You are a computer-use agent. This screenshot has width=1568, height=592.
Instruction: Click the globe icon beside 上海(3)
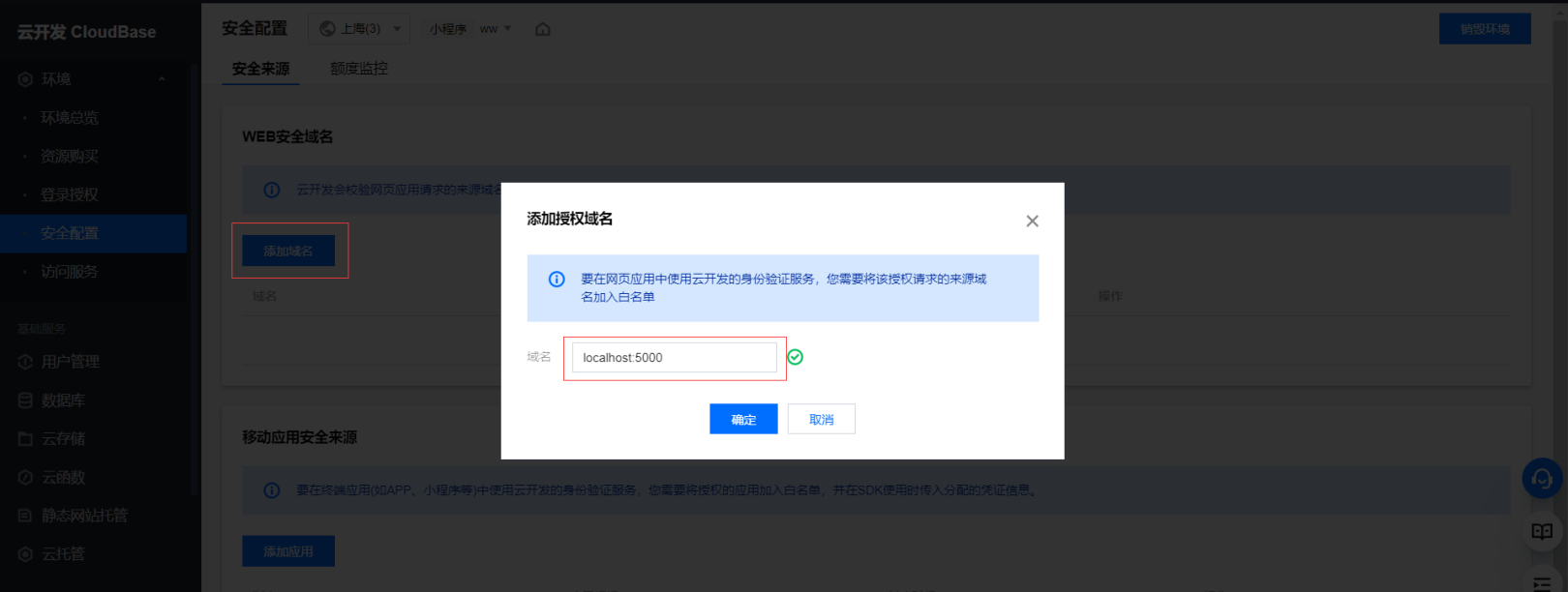pyautogui.click(x=327, y=29)
